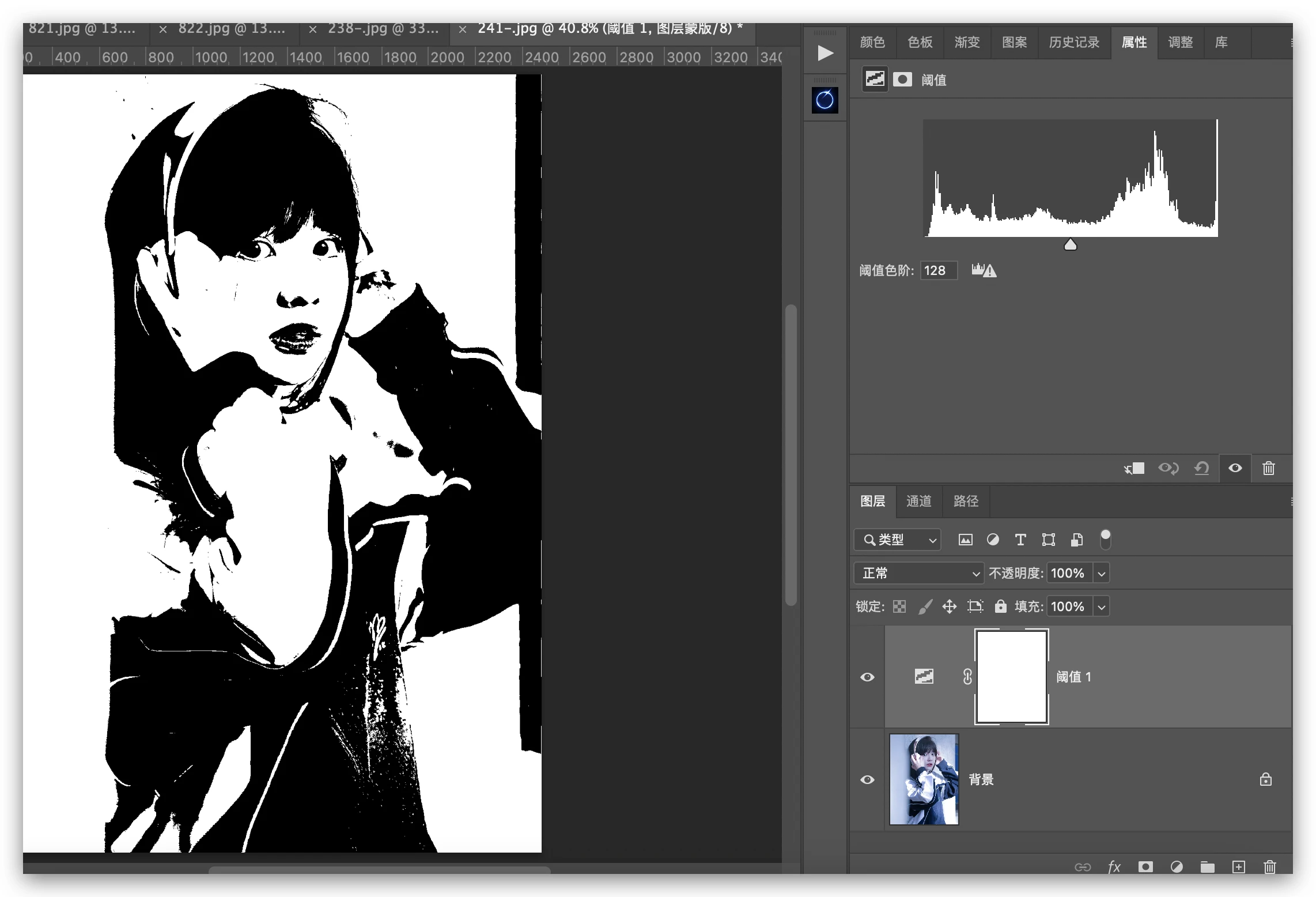Switch to the 通道 tab
This screenshot has width=1316, height=897.
pyautogui.click(x=918, y=501)
